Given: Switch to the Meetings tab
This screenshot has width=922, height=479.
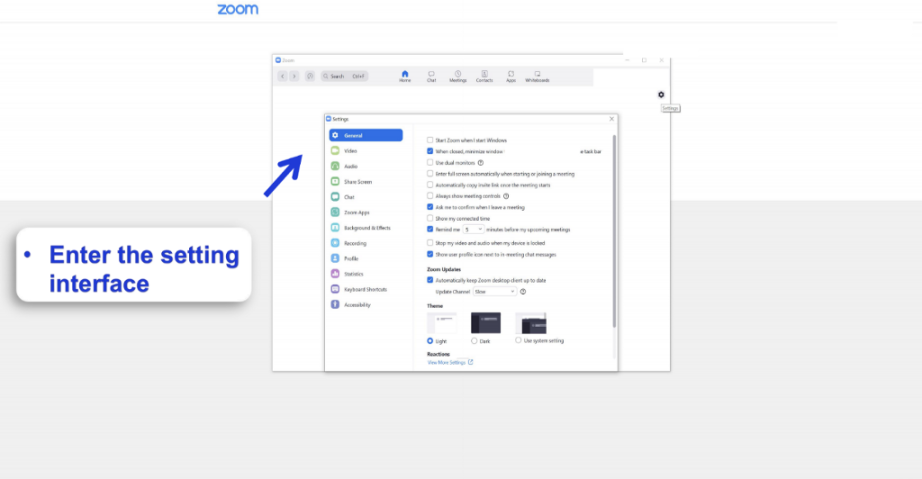Looking at the screenshot, I should click(458, 75).
